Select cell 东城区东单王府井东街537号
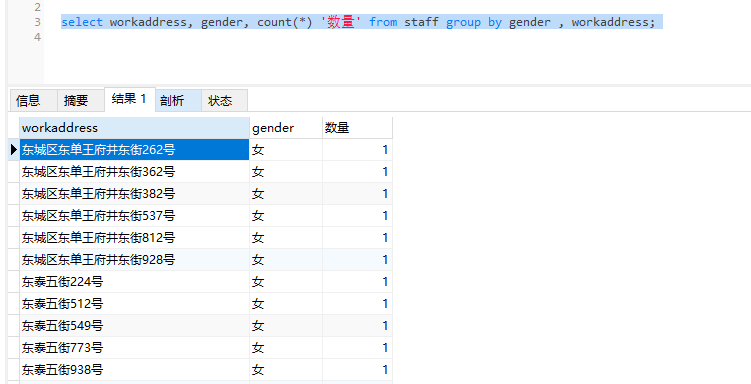Image resolution: width=751 pixels, height=384 pixels. pyautogui.click(x=134, y=215)
